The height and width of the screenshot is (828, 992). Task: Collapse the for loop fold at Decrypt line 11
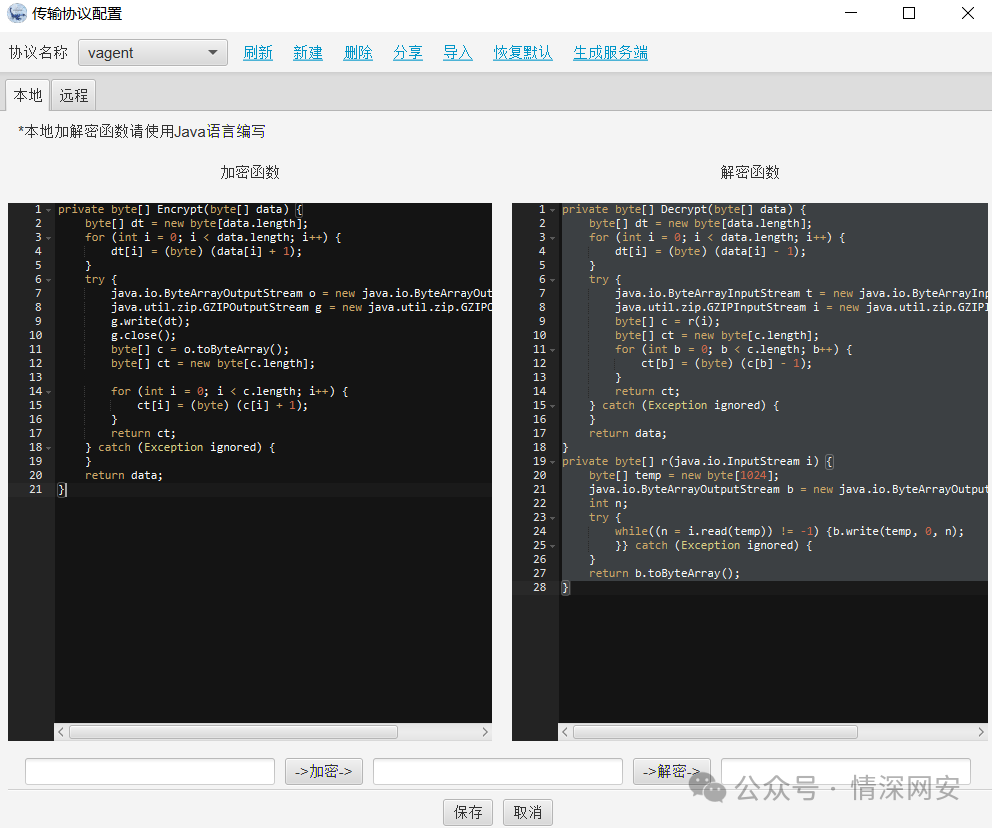point(552,350)
